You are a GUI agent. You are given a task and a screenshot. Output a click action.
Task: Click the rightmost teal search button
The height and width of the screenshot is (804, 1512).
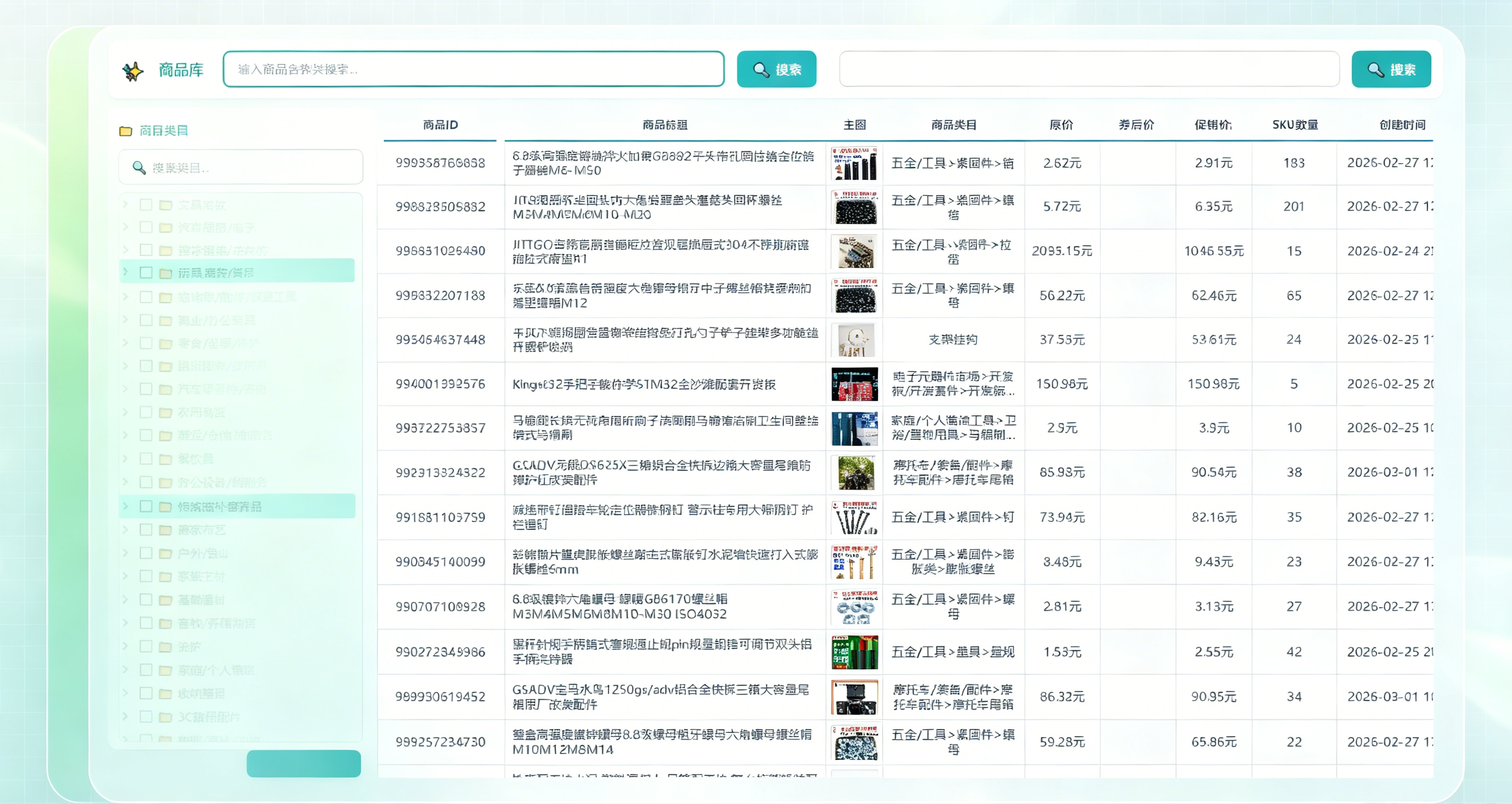click(x=1391, y=69)
